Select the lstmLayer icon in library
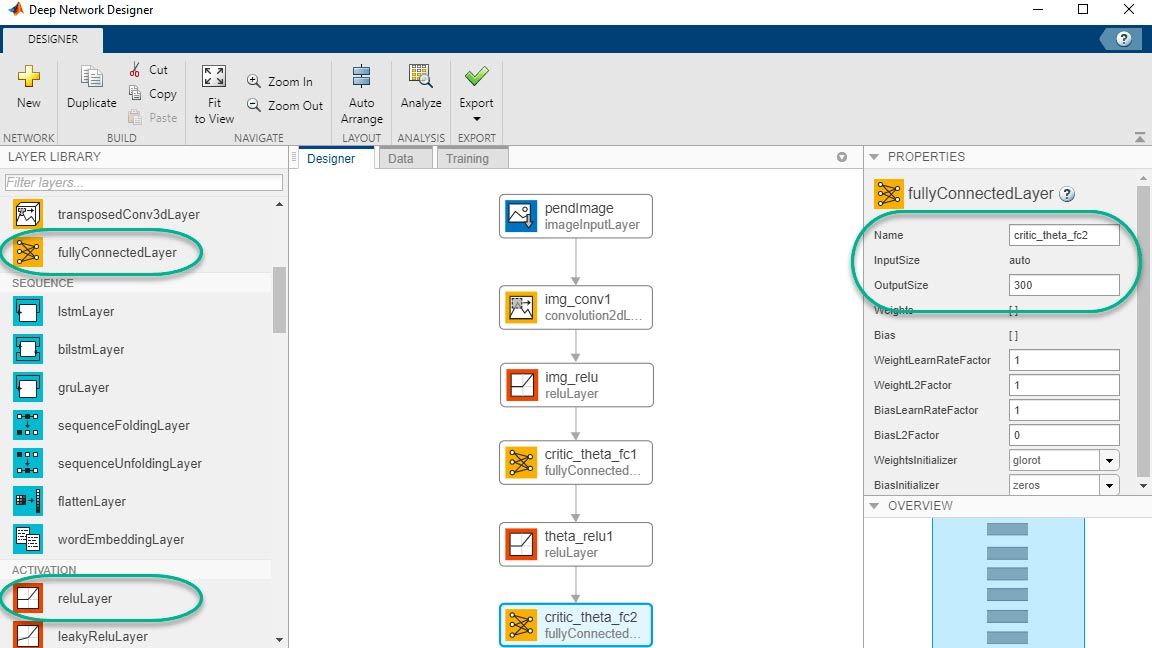Image resolution: width=1152 pixels, height=648 pixels. [x=28, y=312]
